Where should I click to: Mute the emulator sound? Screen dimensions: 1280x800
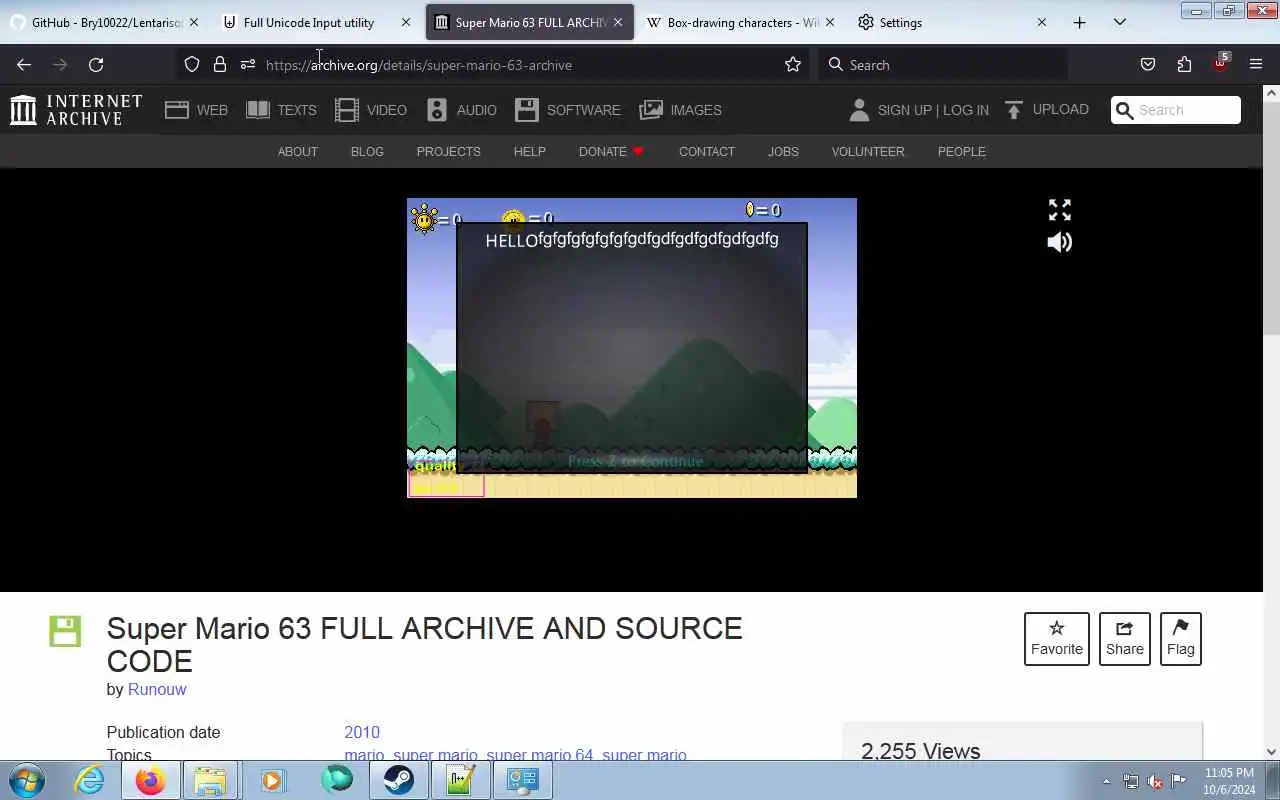coord(1059,242)
